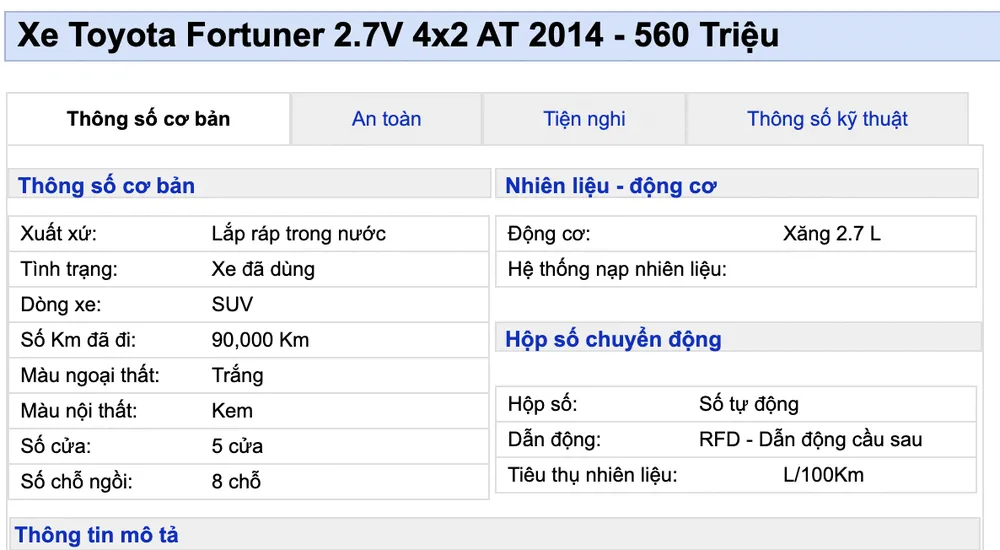This screenshot has height=550, width=1000.
Task: Select the Trắng exterior color value
Action: [x=237, y=375]
